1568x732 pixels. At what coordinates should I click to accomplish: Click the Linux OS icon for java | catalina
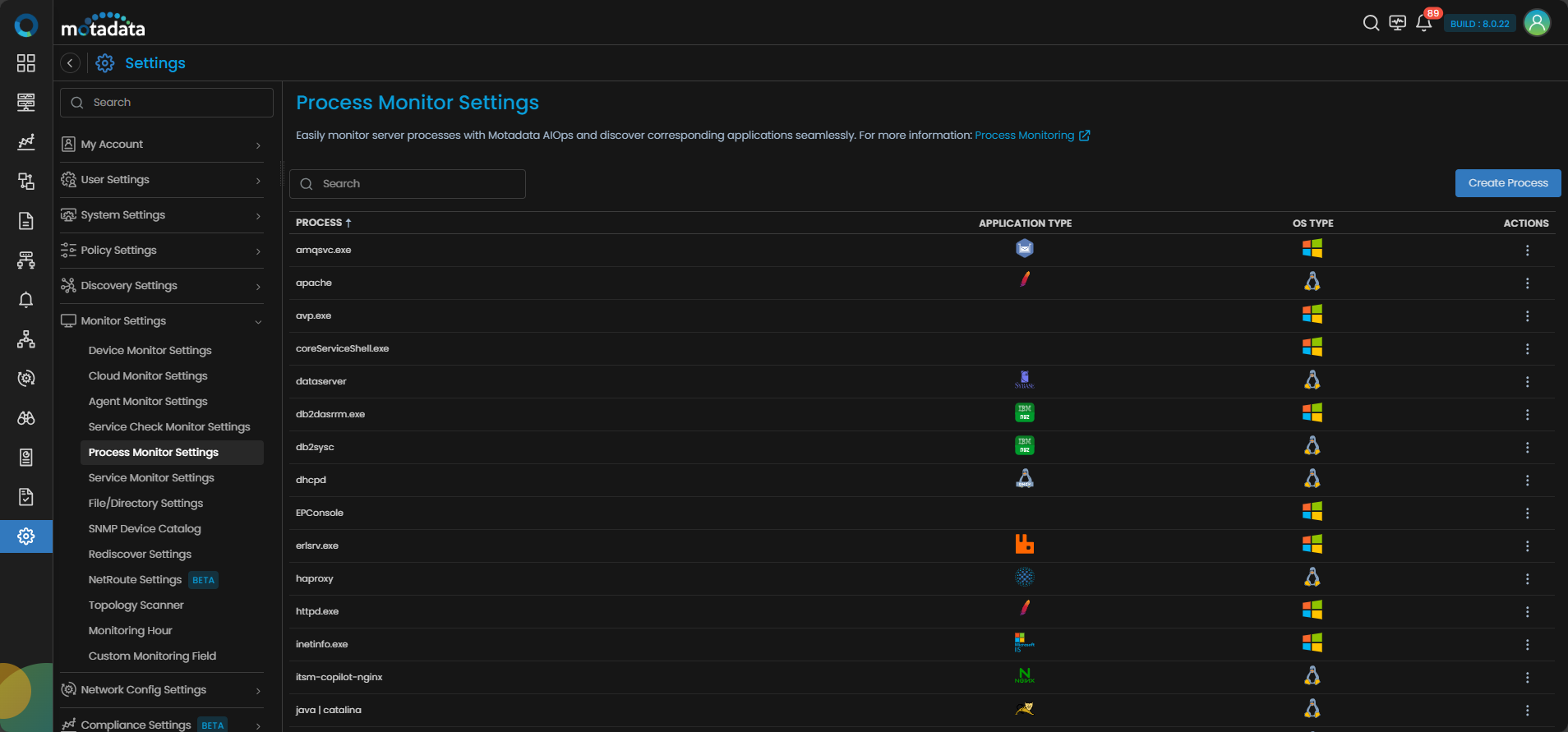click(1312, 708)
